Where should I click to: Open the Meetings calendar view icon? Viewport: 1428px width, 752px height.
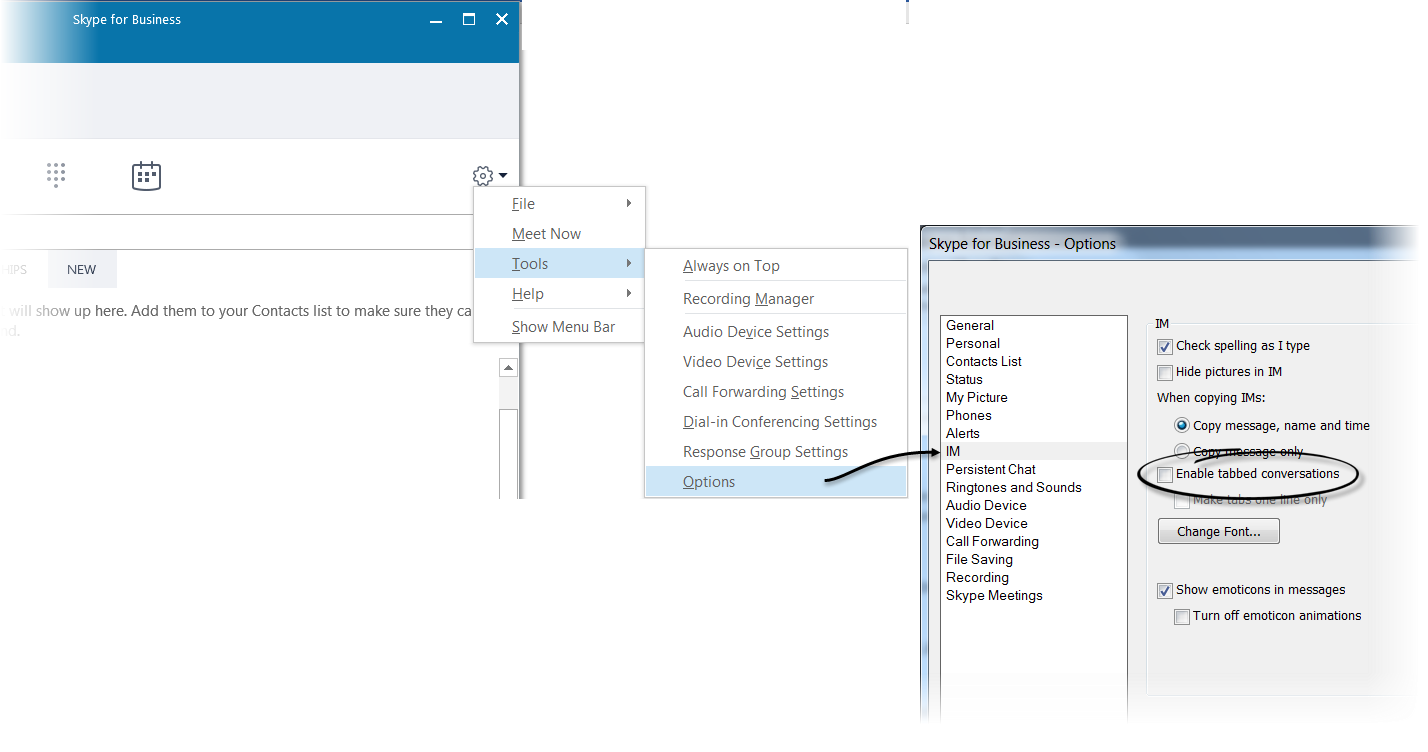click(146, 175)
